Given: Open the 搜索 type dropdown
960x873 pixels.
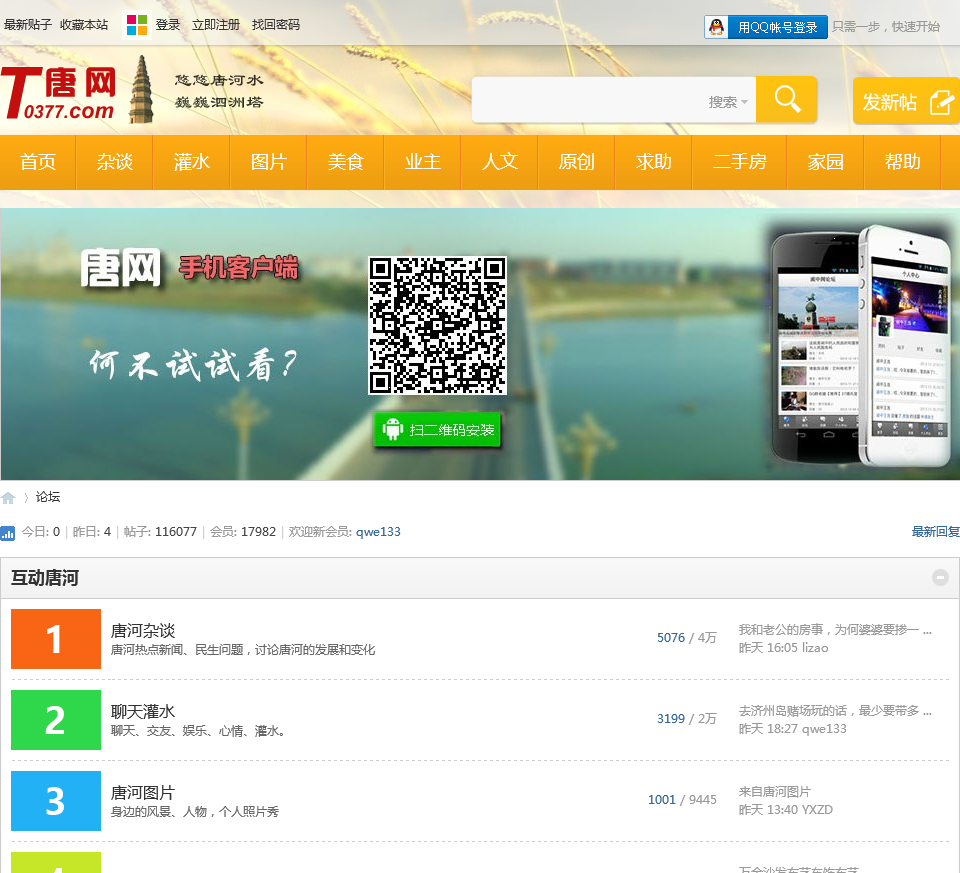Looking at the screenshot, I should tap(728, 102).
